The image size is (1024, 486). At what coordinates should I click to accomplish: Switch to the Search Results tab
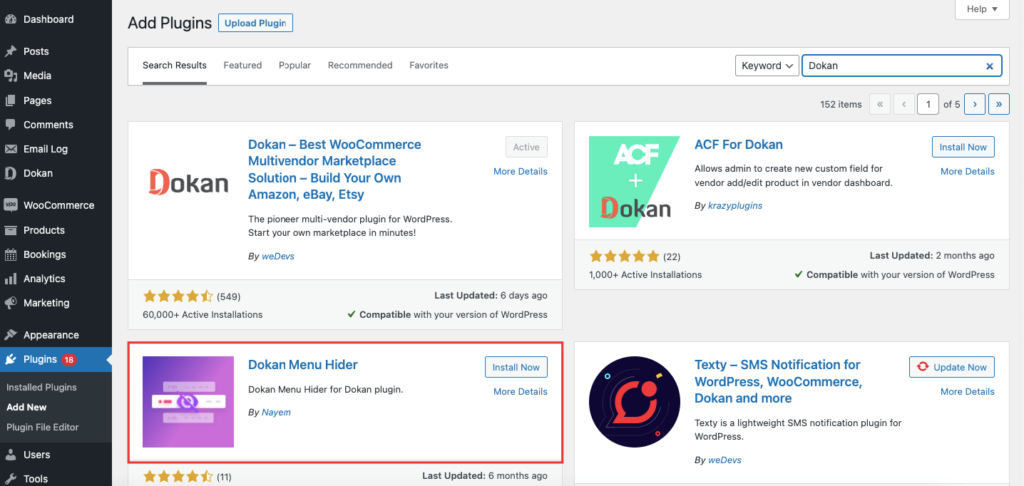[x=174, y=65]
